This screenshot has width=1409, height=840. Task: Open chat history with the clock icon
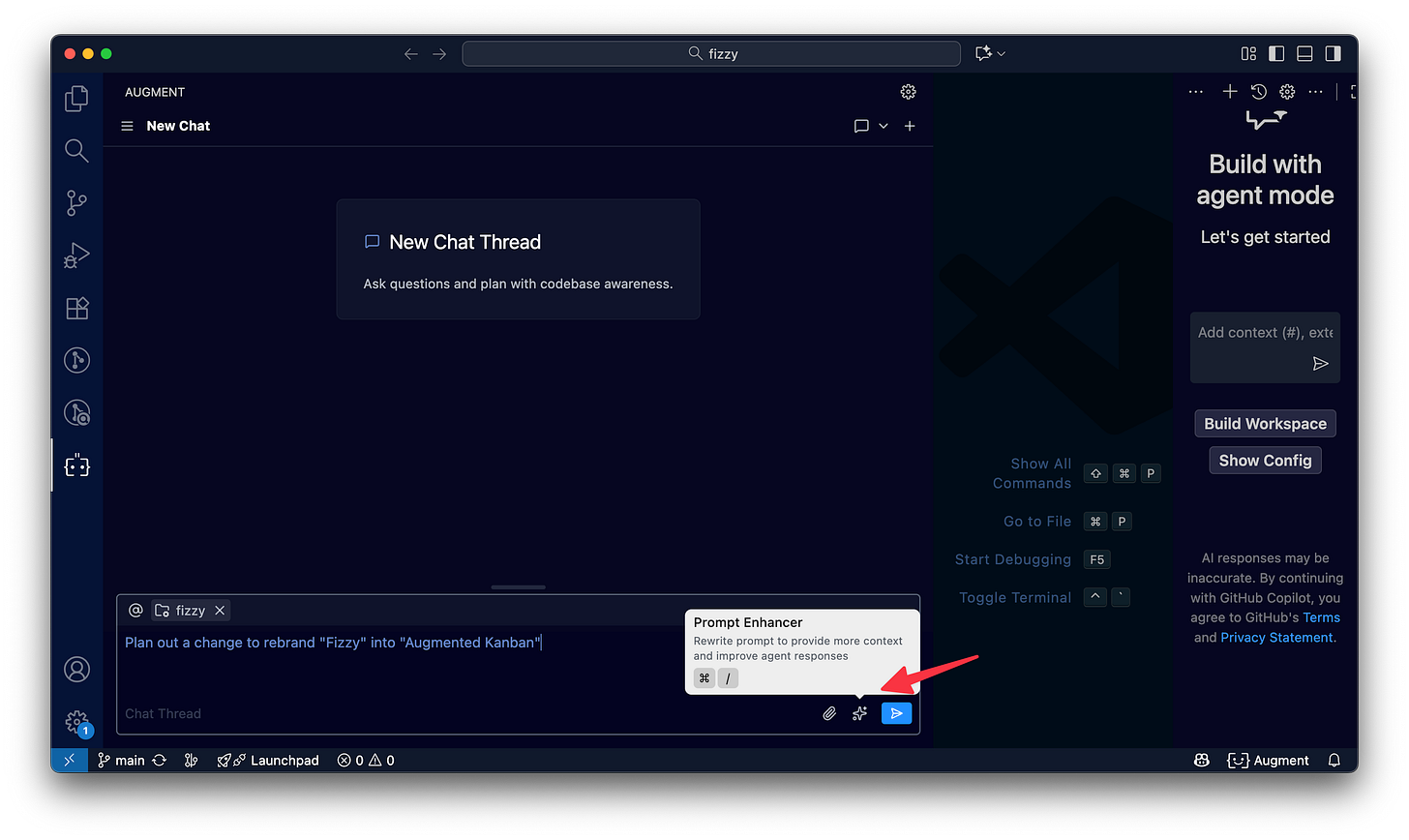(x=1258, y=91)
